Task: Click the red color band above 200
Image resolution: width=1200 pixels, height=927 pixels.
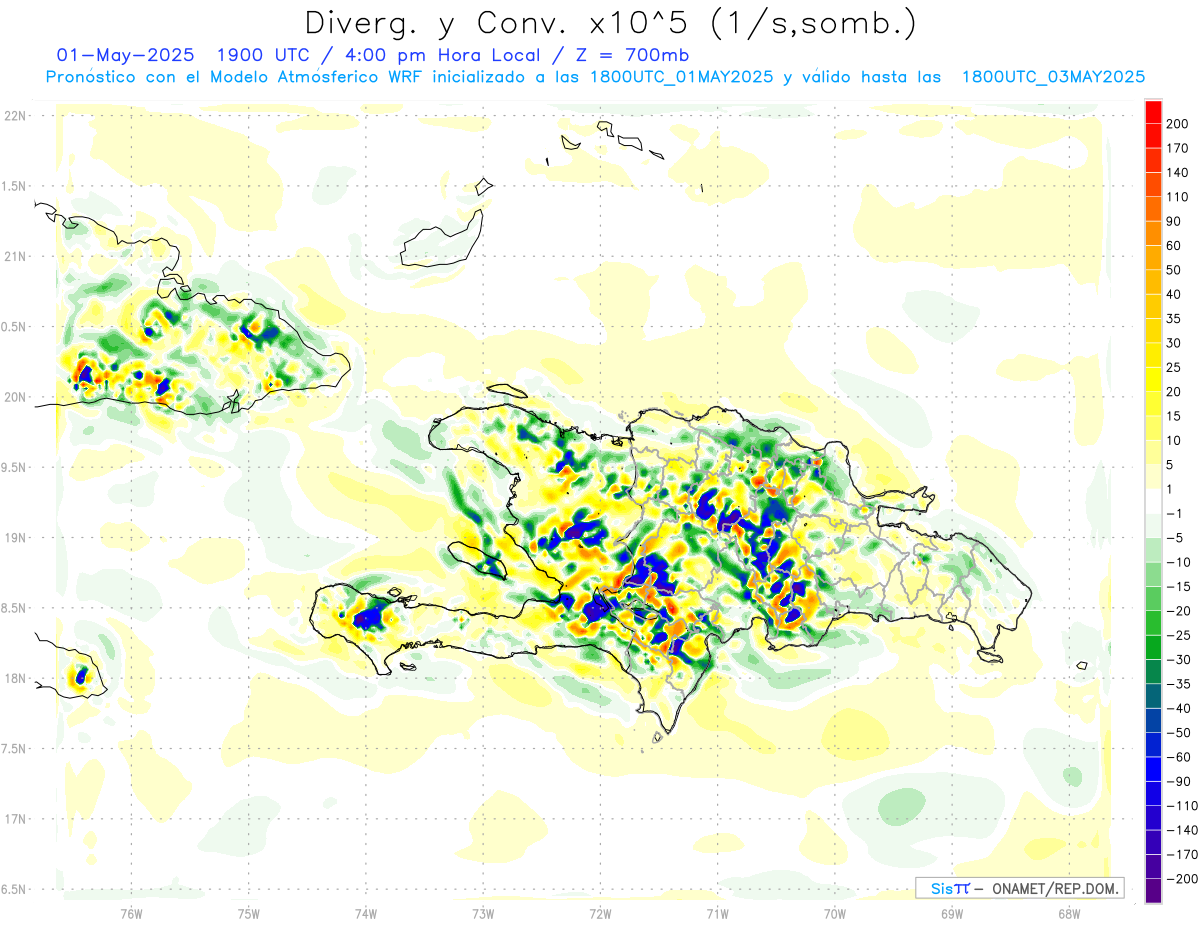Action: (1153, 112)
